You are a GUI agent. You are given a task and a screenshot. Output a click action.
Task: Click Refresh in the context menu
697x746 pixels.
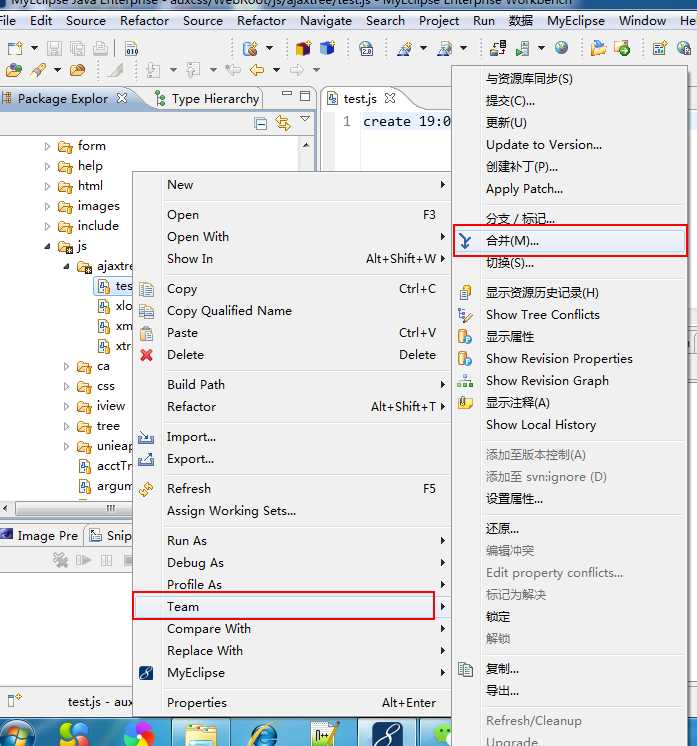click(x=291, y=489)
